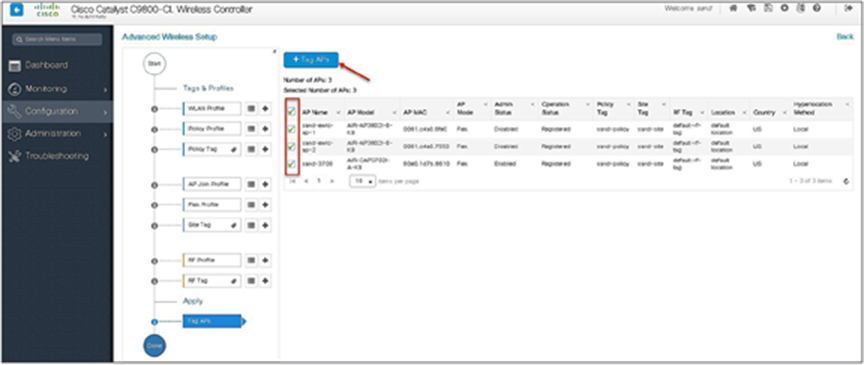This screenshot has width=864, height=365.
Task: Open the list icon beside RF Tag
Action: pyautogui.click(x=251, y=281)
